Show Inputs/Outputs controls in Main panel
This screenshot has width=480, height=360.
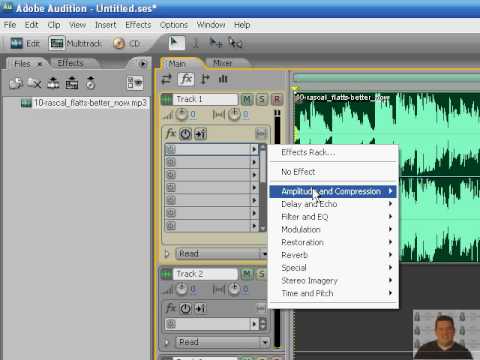pos(166,79)
